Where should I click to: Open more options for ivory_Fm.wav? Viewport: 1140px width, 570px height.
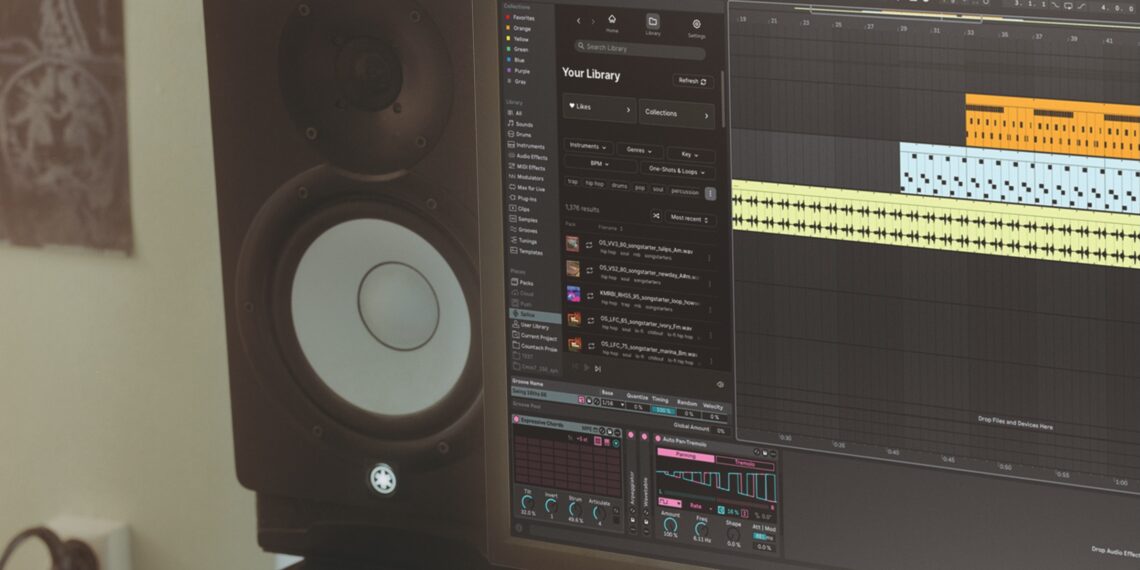click(x=710, y=333)
